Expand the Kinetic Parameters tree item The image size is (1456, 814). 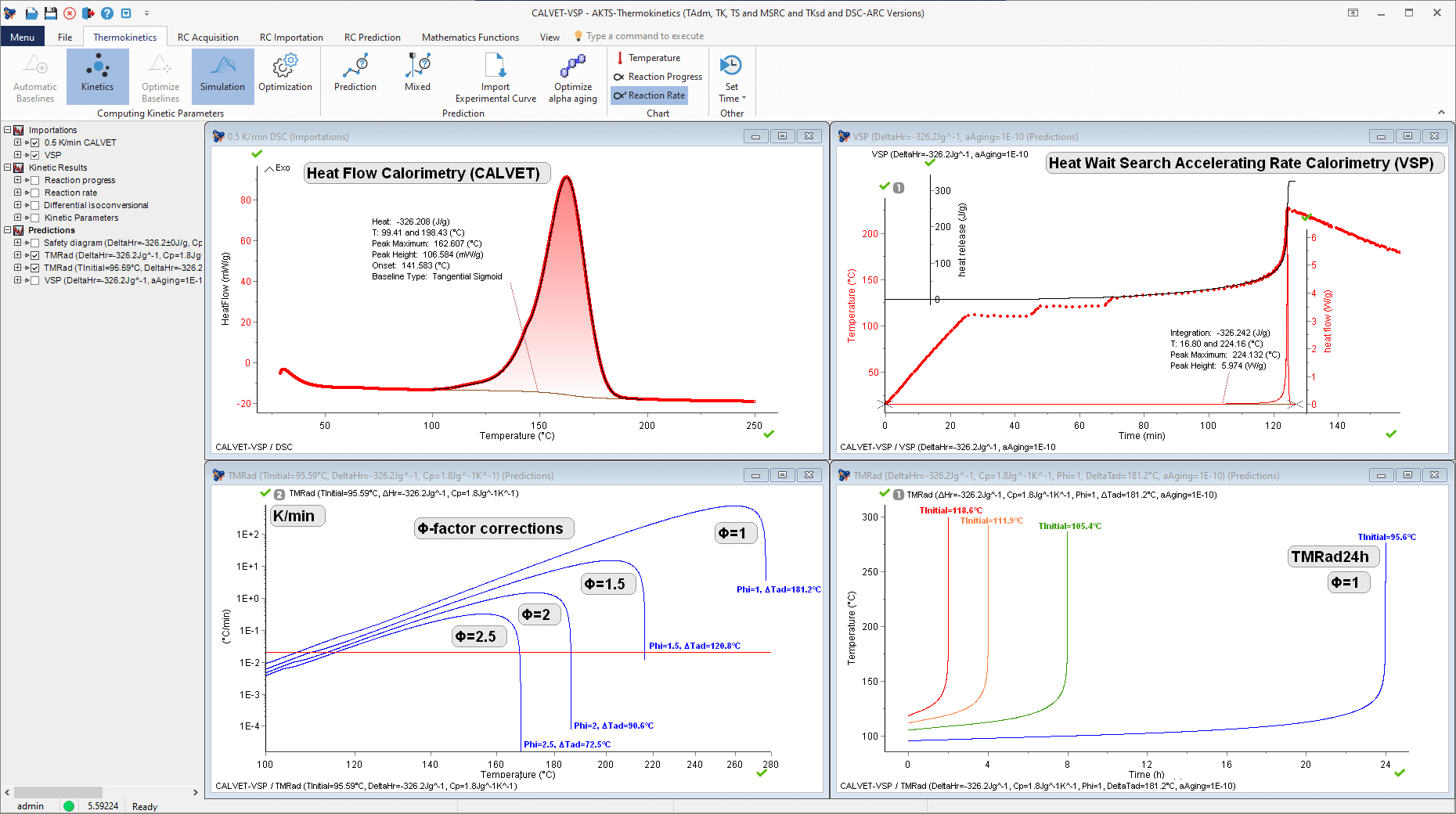pos(17,218)
